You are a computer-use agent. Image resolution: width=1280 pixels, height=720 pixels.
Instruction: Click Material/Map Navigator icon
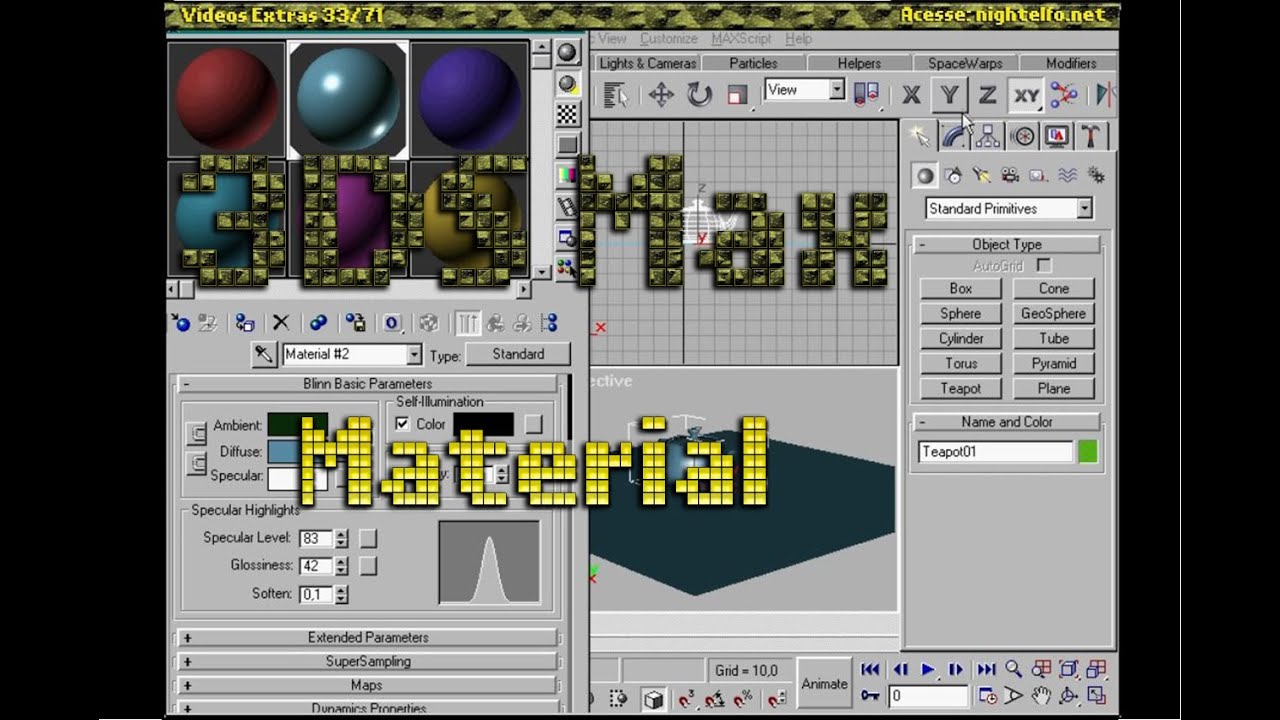548,323
